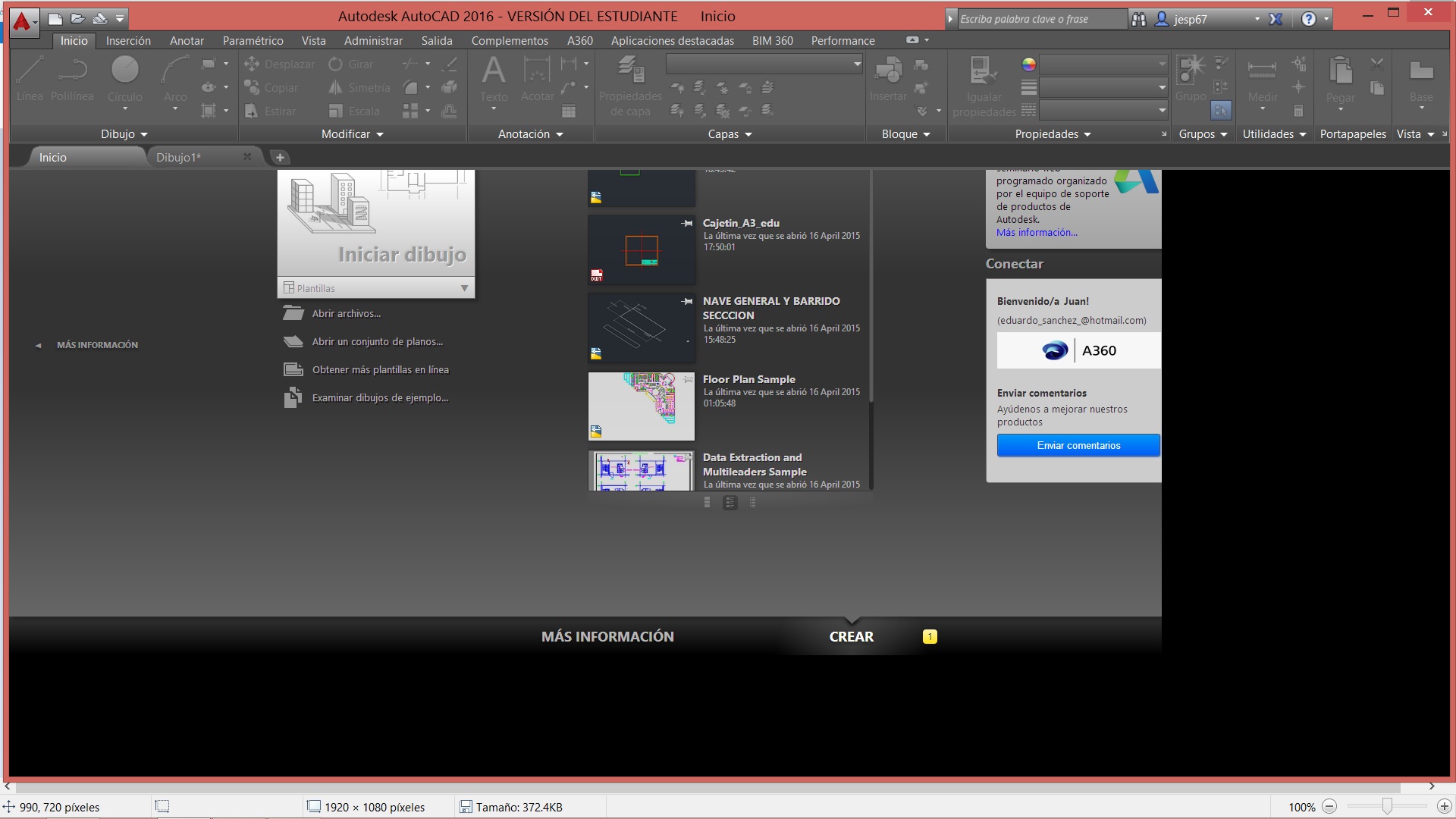Image resolution: width=1456 pixels, height=819 pixels.
Task: Toggle group selection button in Grupos panel
Action: coord(1221,111)
